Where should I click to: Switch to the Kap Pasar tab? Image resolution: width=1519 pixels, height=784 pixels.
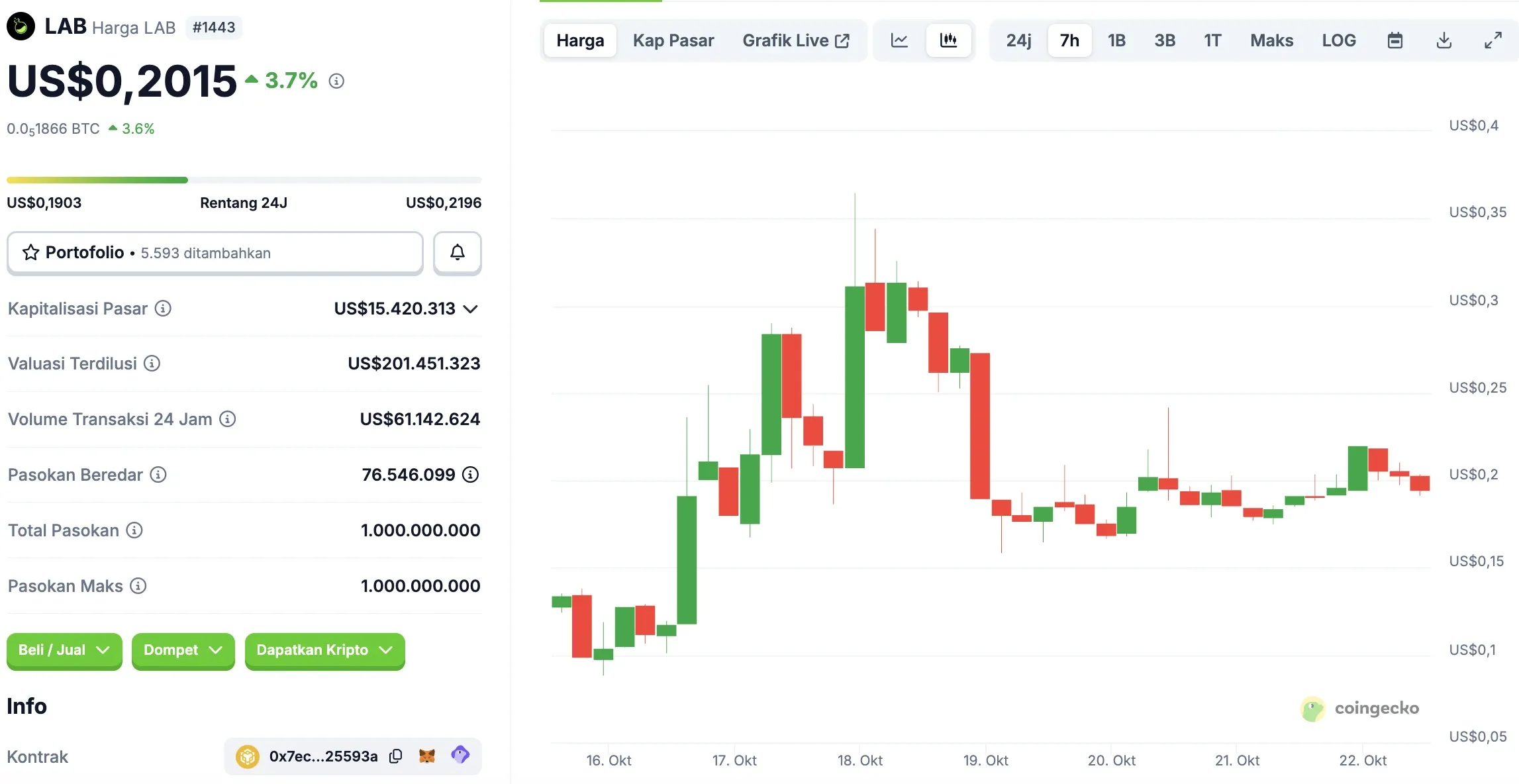click(x=673, y=40)
